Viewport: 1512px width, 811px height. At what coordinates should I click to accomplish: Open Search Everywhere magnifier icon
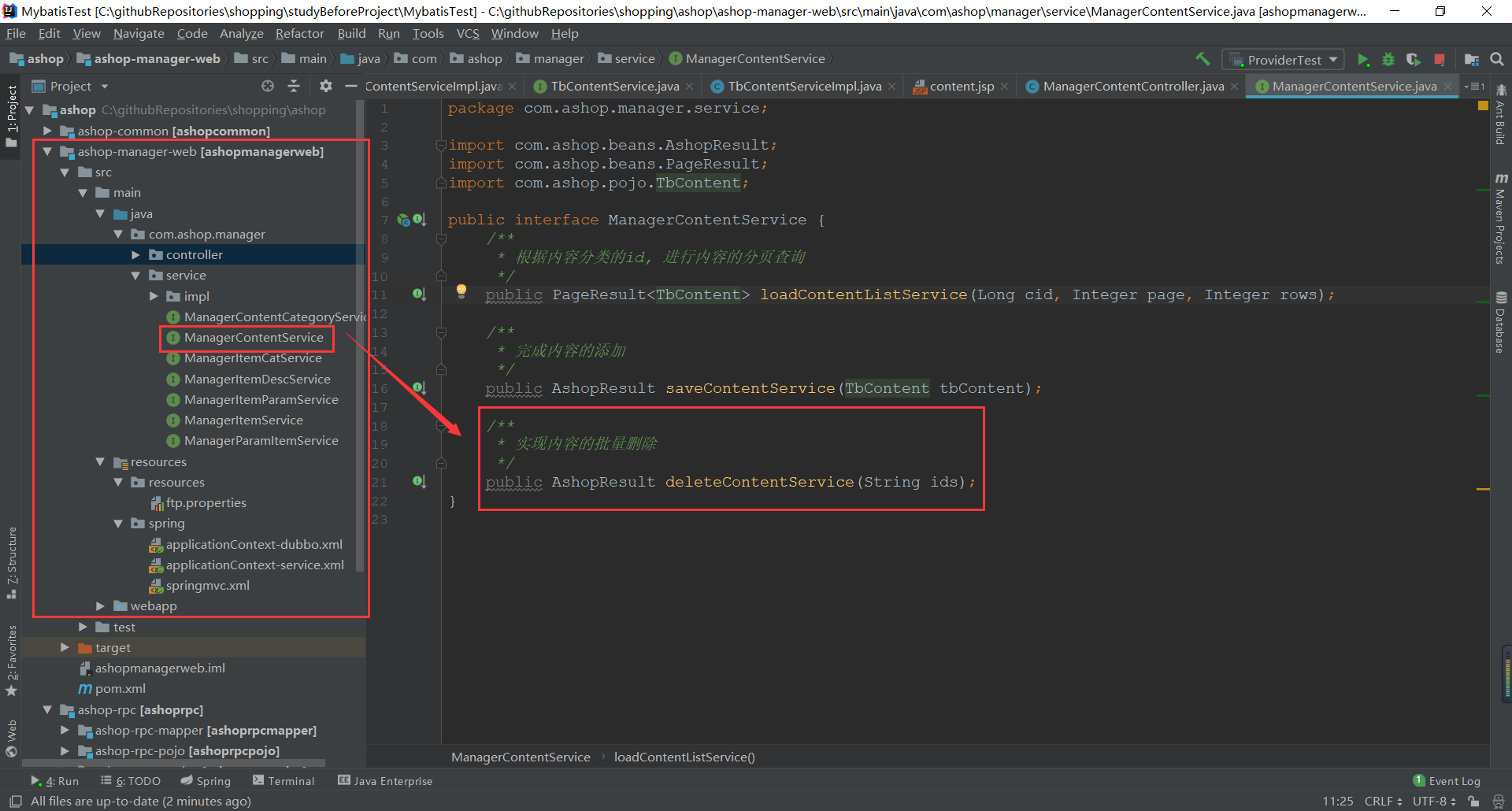point(1497,60)
